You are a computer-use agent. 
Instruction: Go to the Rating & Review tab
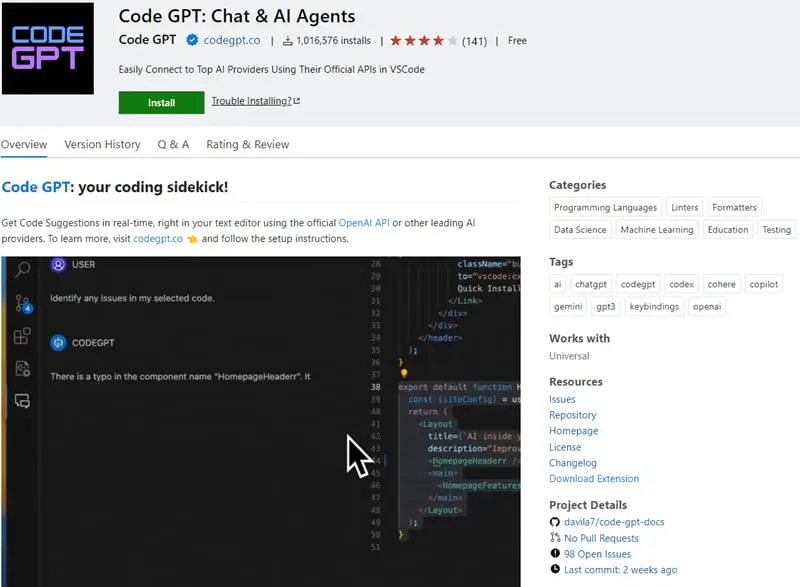tap(247, 144)
